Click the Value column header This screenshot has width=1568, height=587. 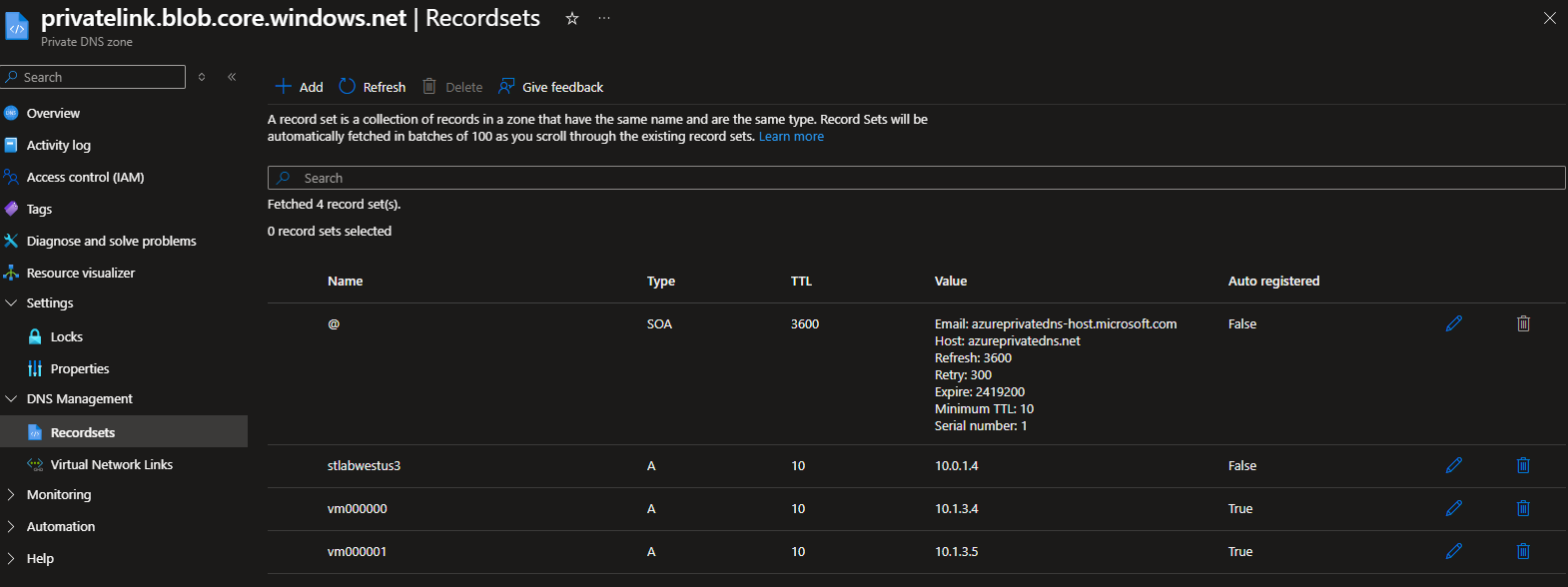point(951,281)
